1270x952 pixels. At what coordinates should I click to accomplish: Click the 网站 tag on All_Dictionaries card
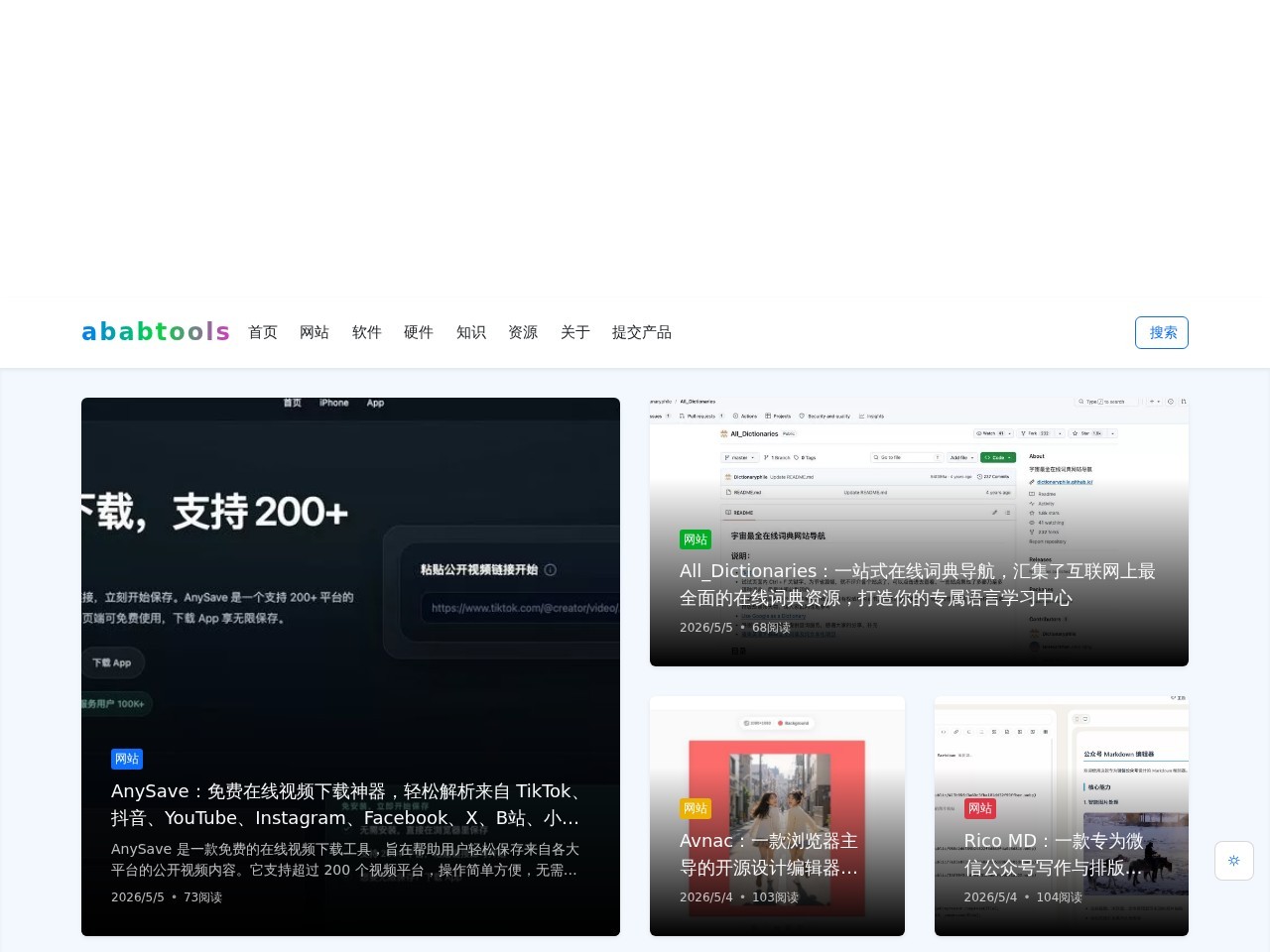[696, 539]
